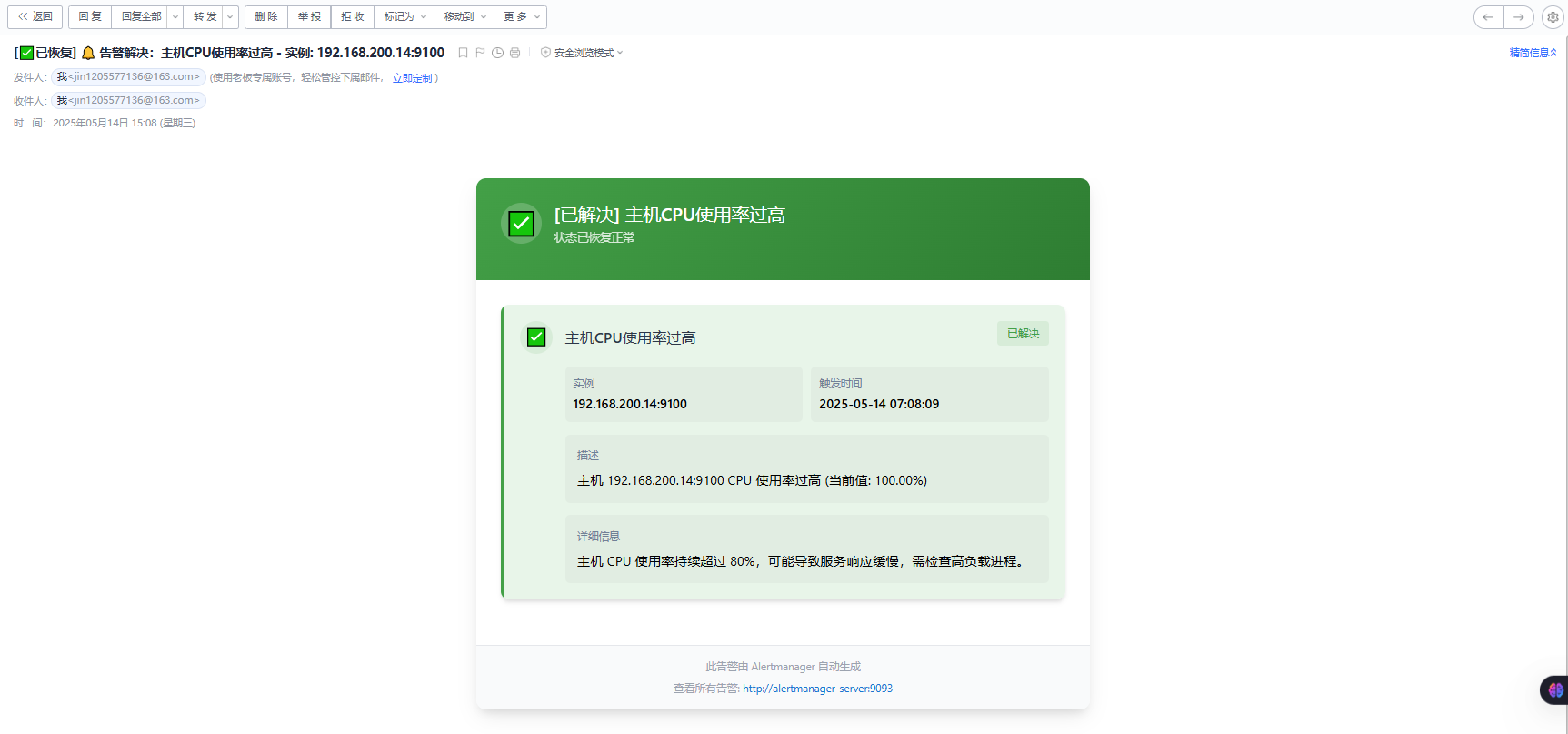Open the 标记为 dropdown

point(404,17)
